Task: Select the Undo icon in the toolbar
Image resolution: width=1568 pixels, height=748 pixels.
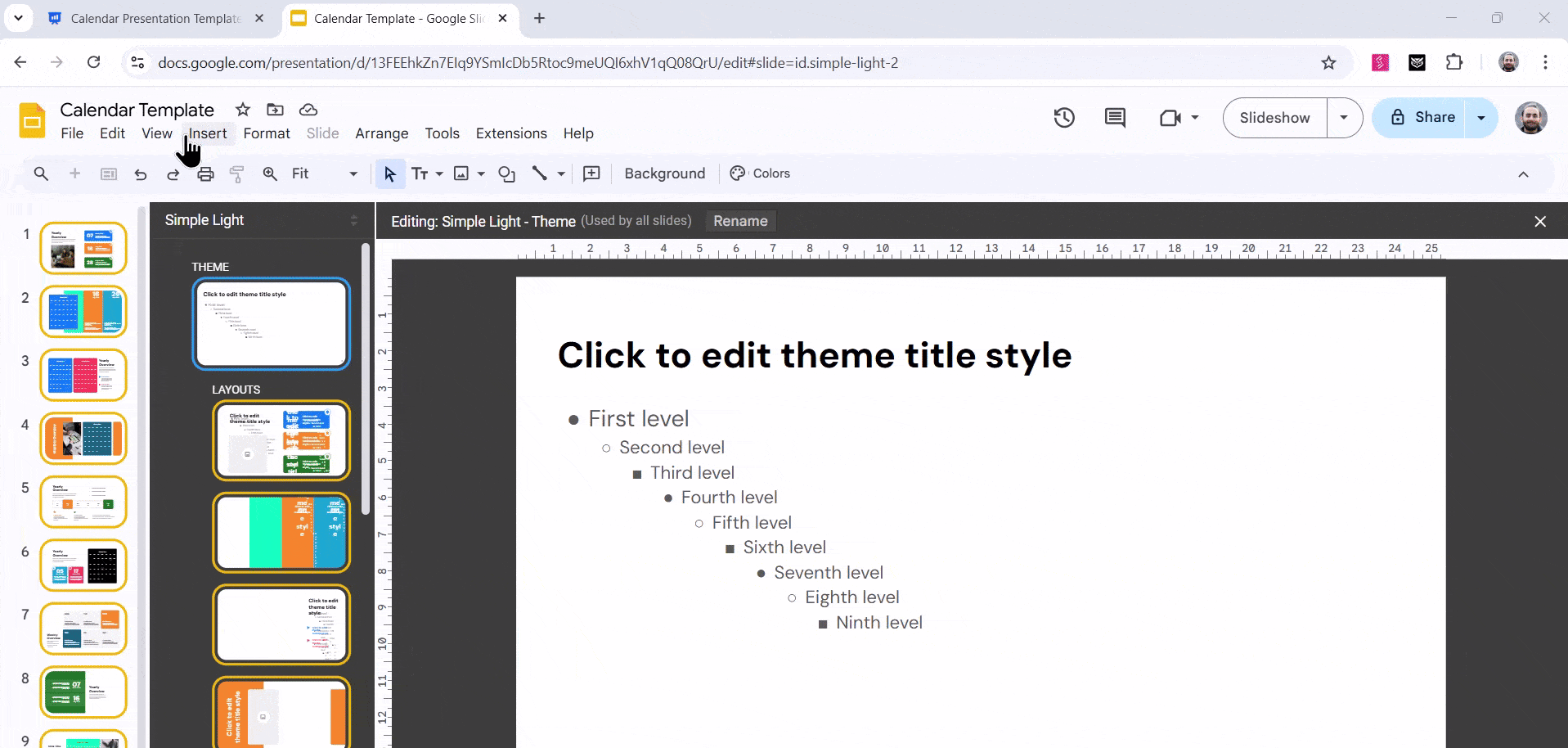Action: (x=140, y=173)
